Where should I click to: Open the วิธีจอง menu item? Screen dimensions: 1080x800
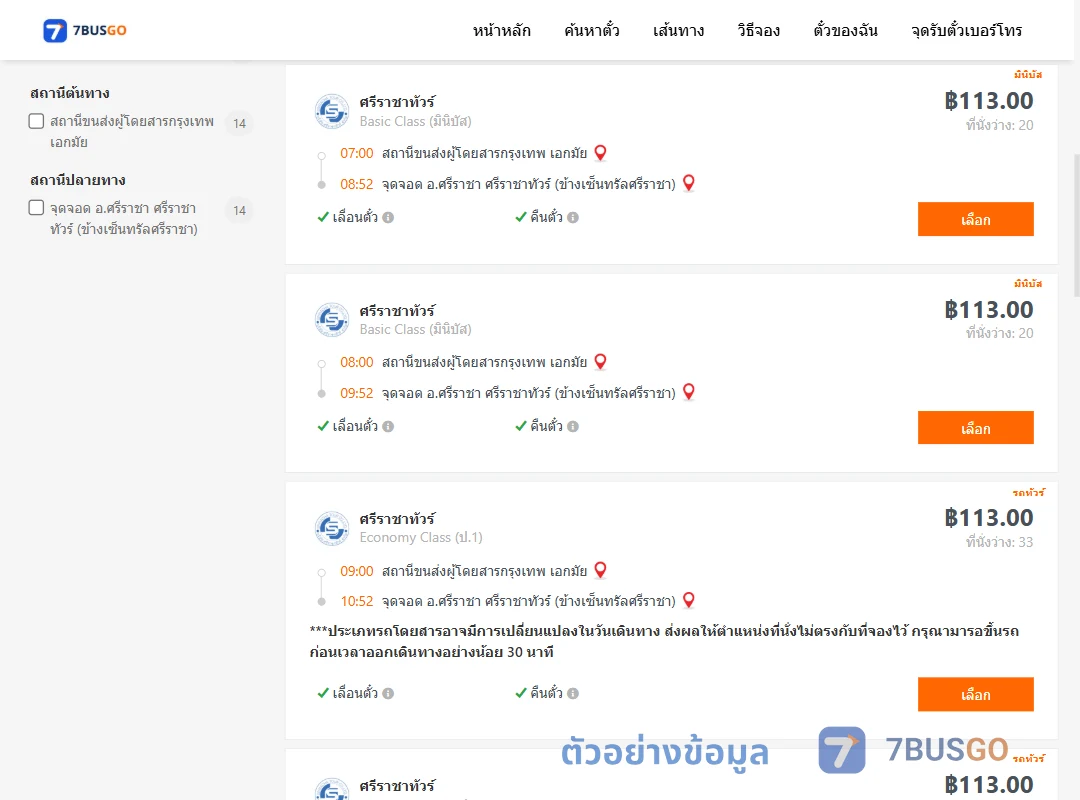coord(758,31)
